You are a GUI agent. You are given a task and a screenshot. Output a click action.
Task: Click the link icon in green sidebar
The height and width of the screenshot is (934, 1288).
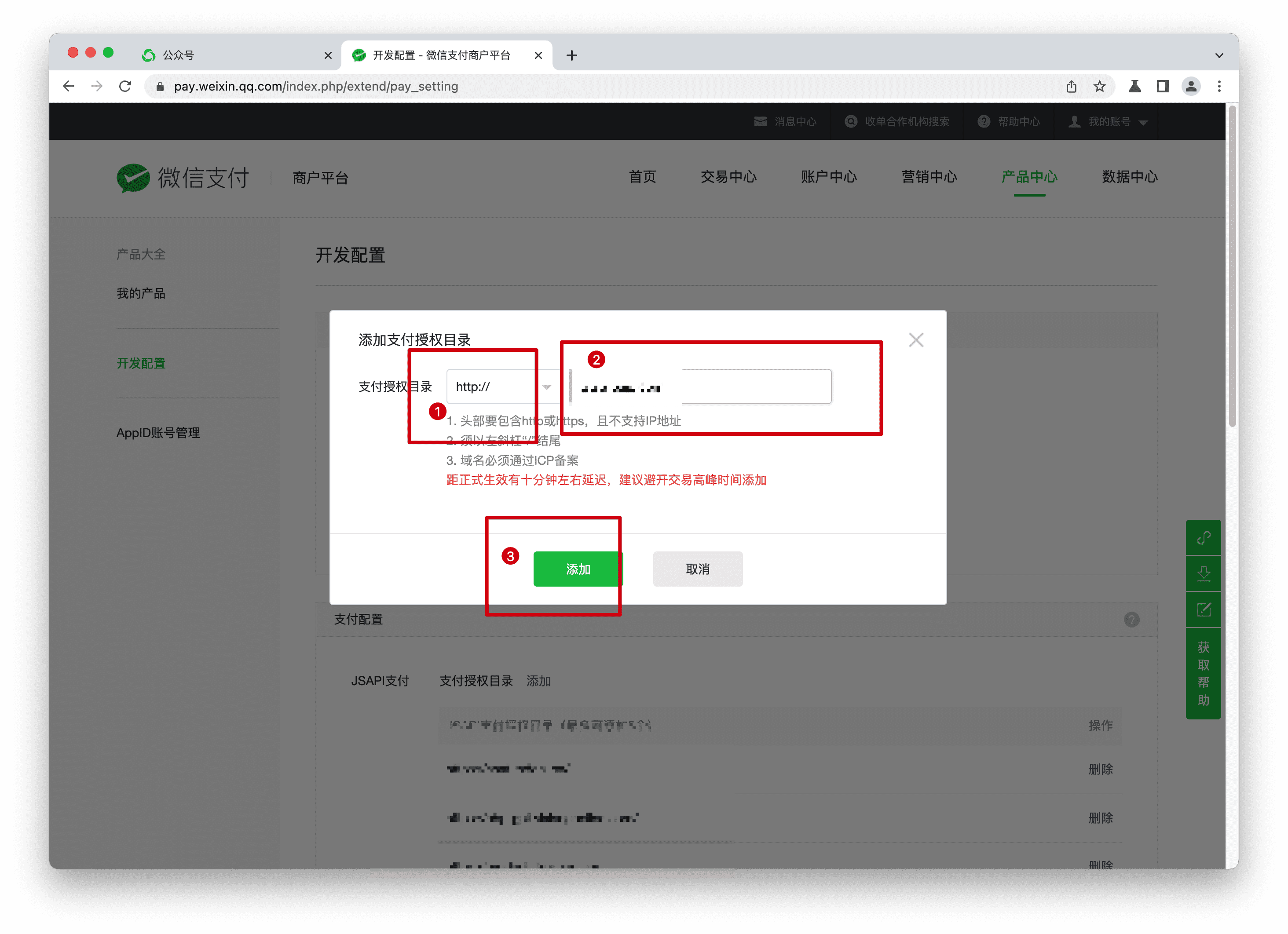[x=1204, y=538]
